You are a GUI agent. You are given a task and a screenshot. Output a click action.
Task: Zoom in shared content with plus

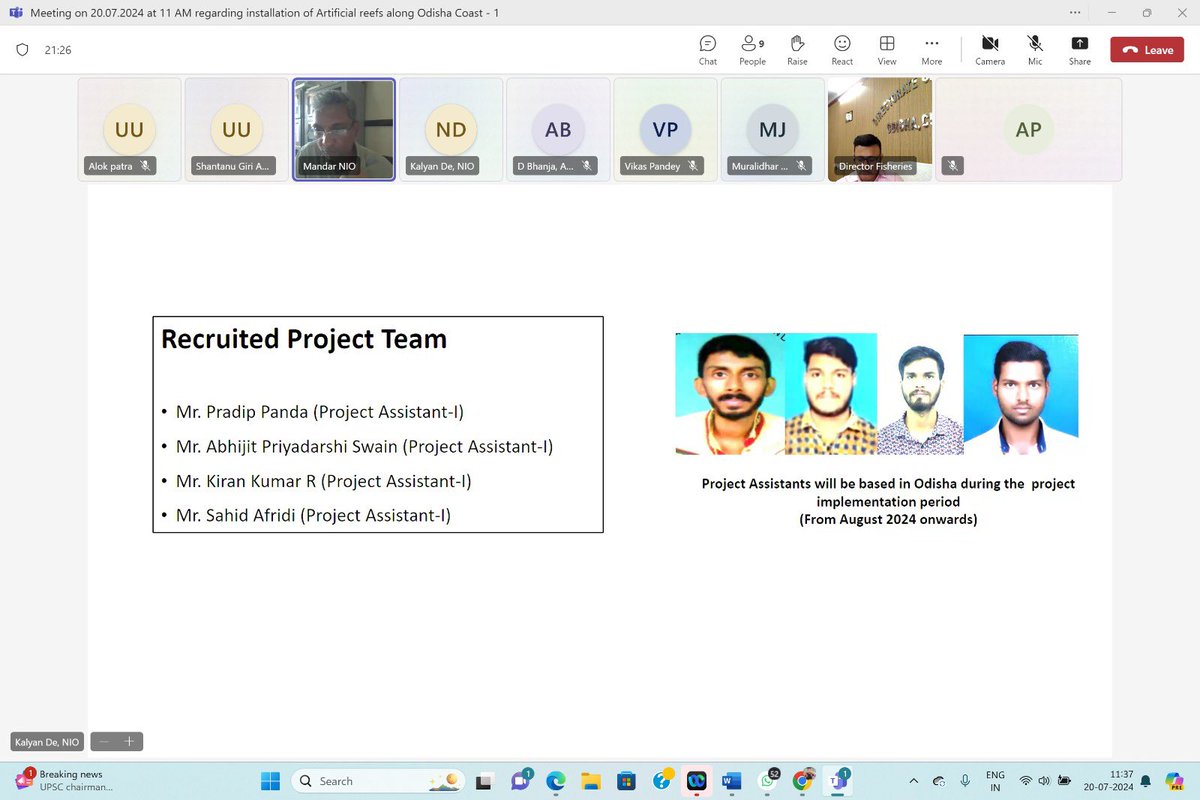pyautogui.click(x=129, y=742)
